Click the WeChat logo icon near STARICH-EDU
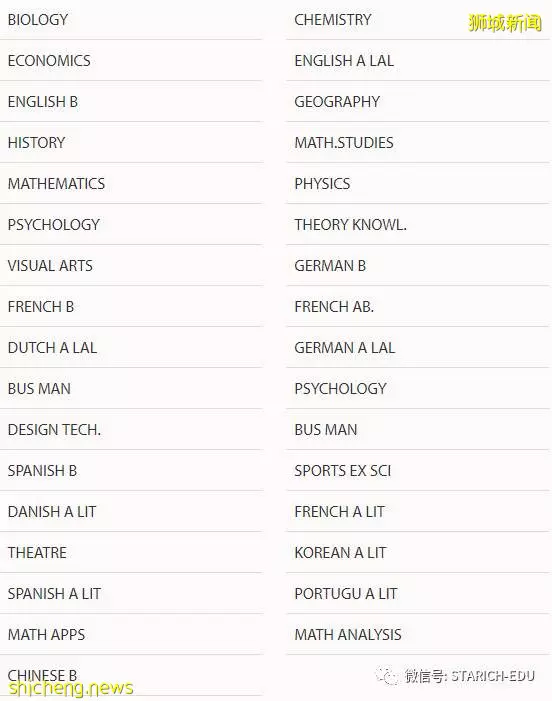This screenshot has width=552, height=701. (388, 676)
